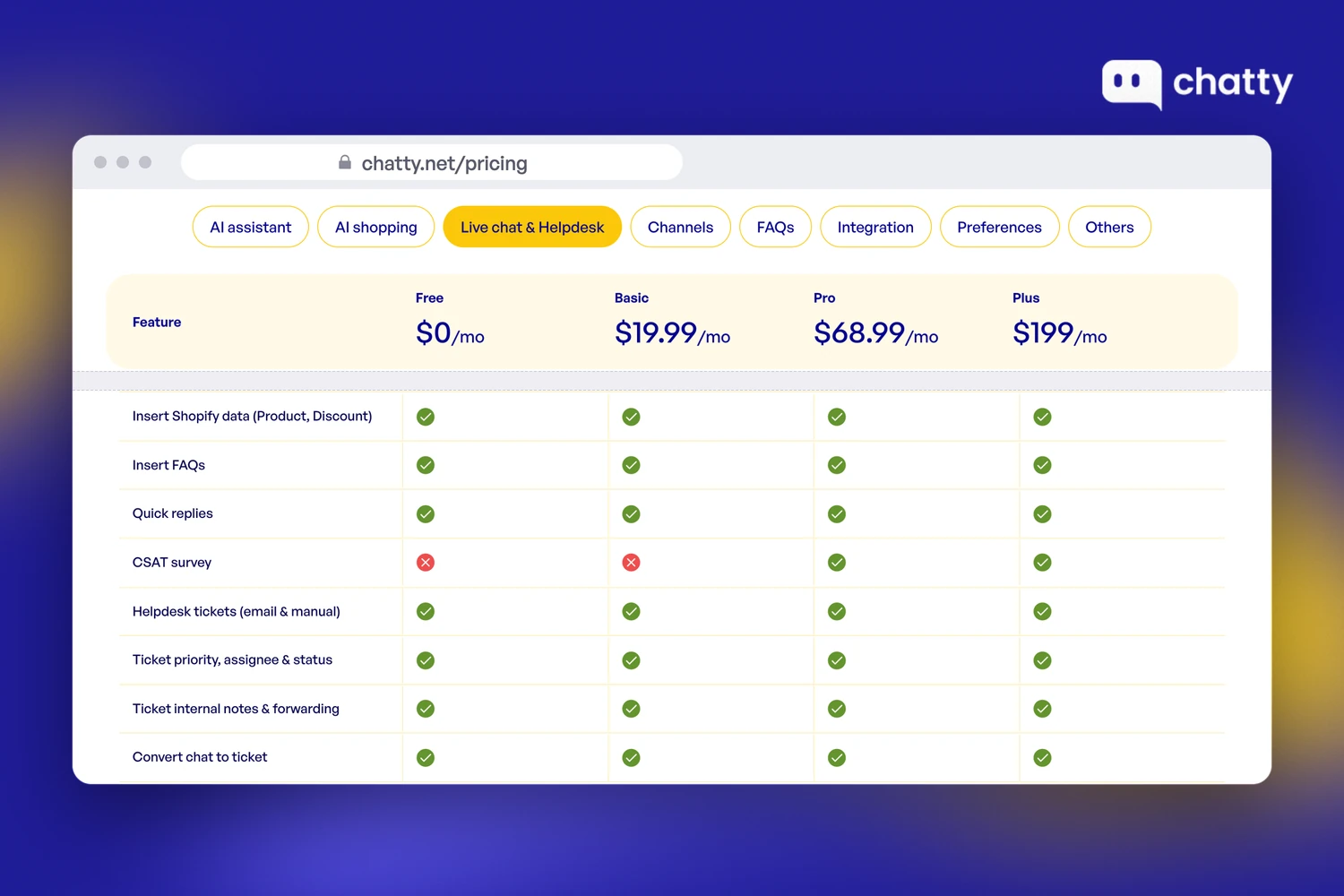Select the Live chat & Helpdesk tab
The image size is (1344, 896).
532,227
